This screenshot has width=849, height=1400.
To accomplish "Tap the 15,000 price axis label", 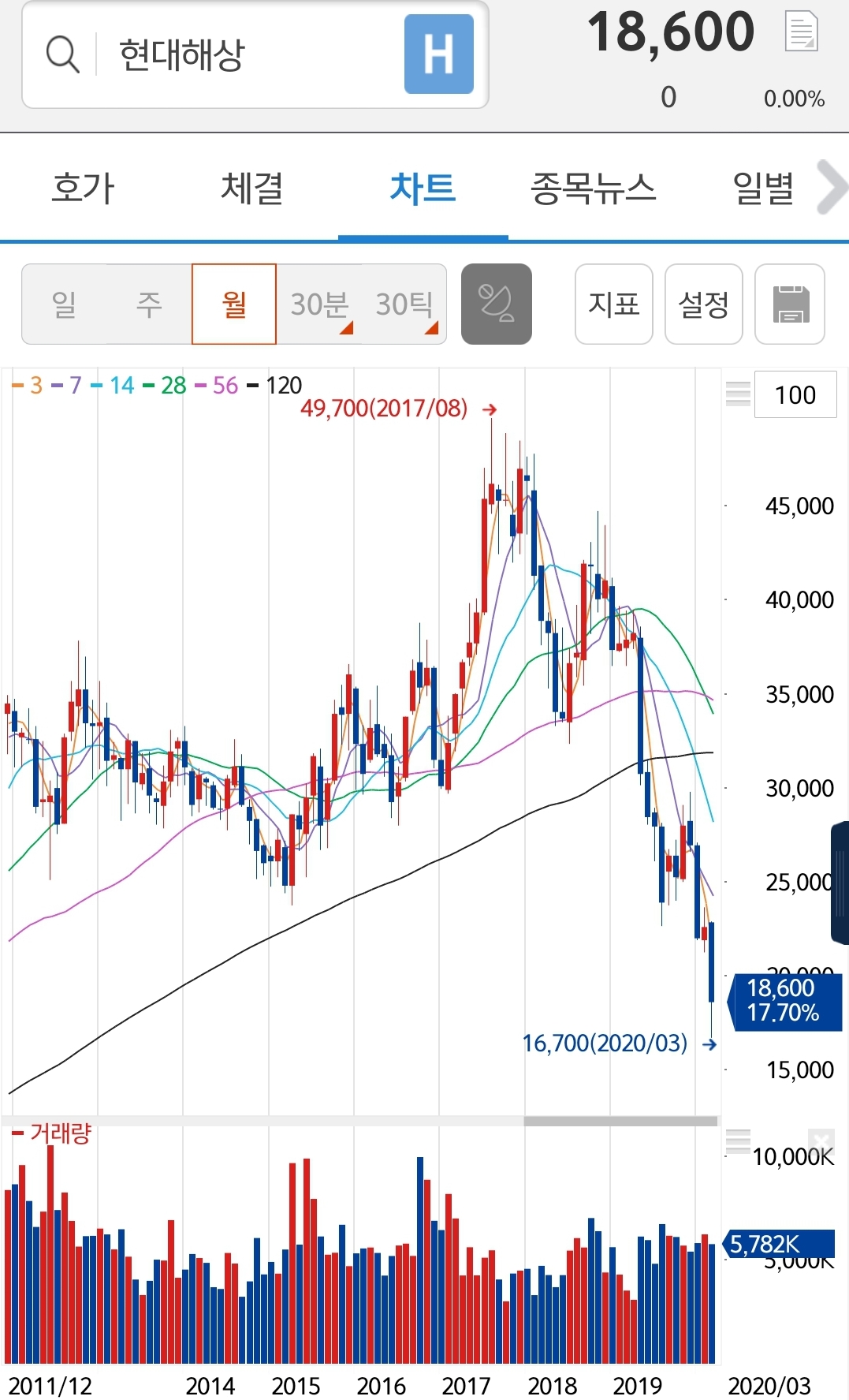I will click(799, 1070).
